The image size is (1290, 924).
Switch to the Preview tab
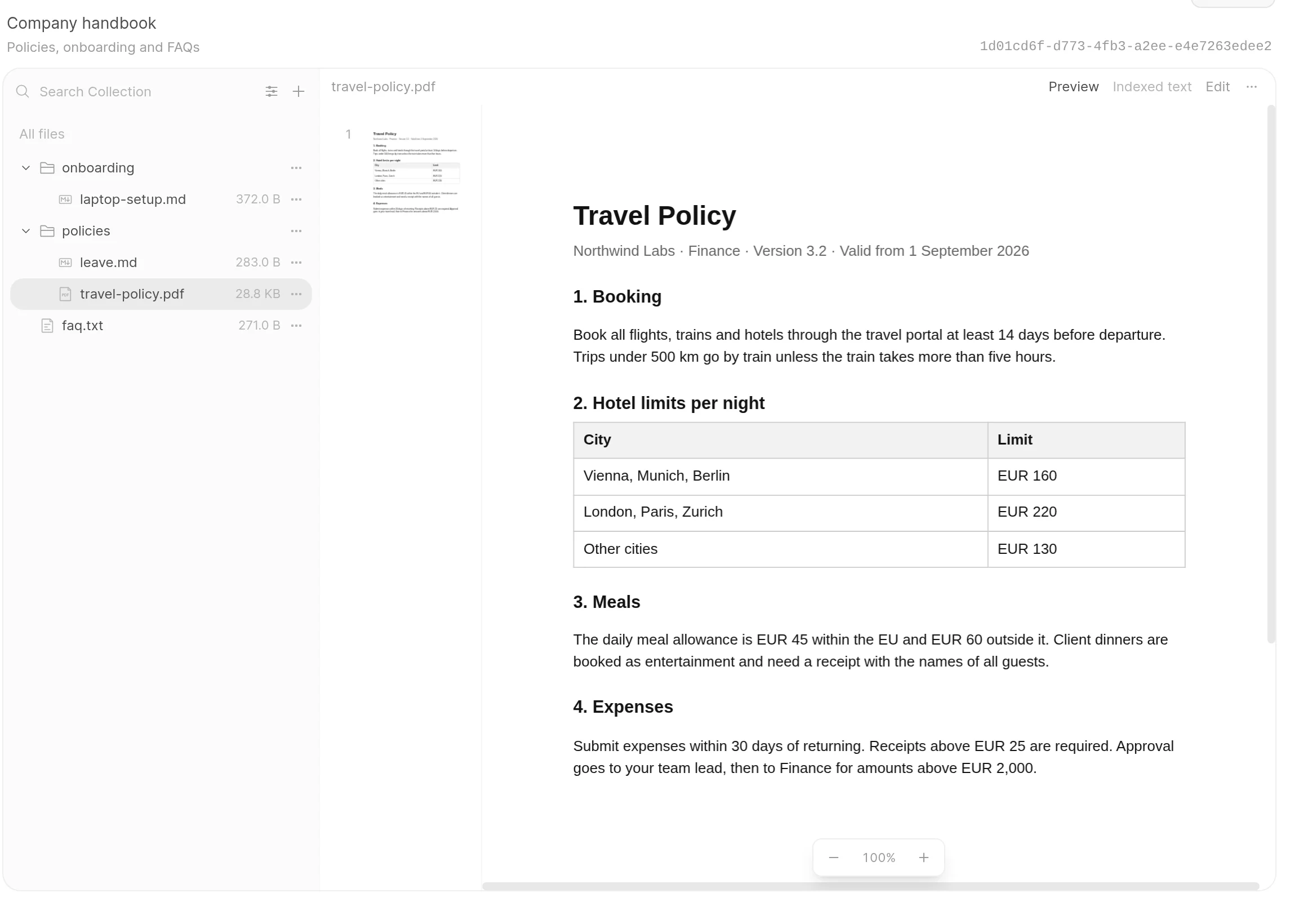point(1073,87)
